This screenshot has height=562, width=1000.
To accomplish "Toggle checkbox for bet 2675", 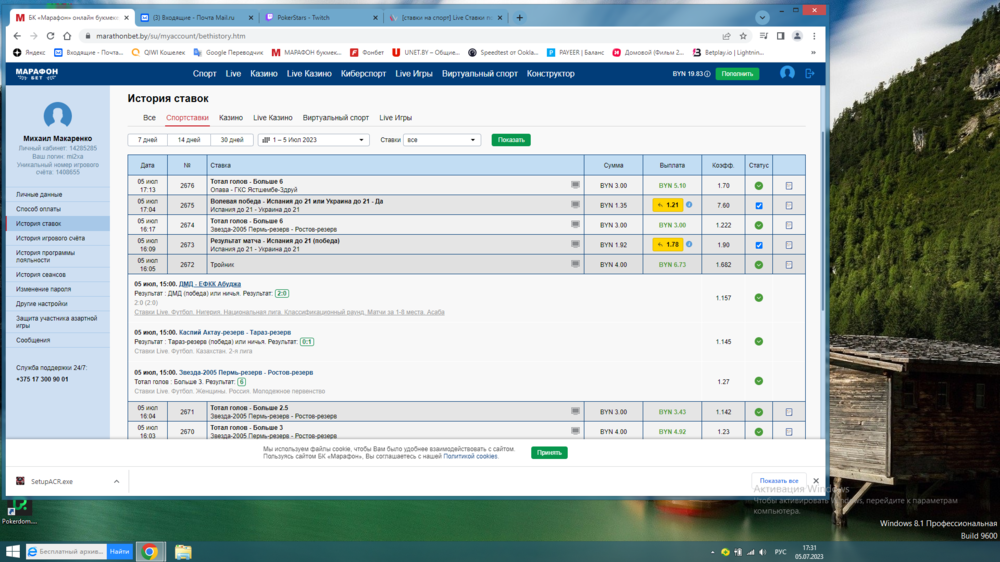I will tap(758, 206).
